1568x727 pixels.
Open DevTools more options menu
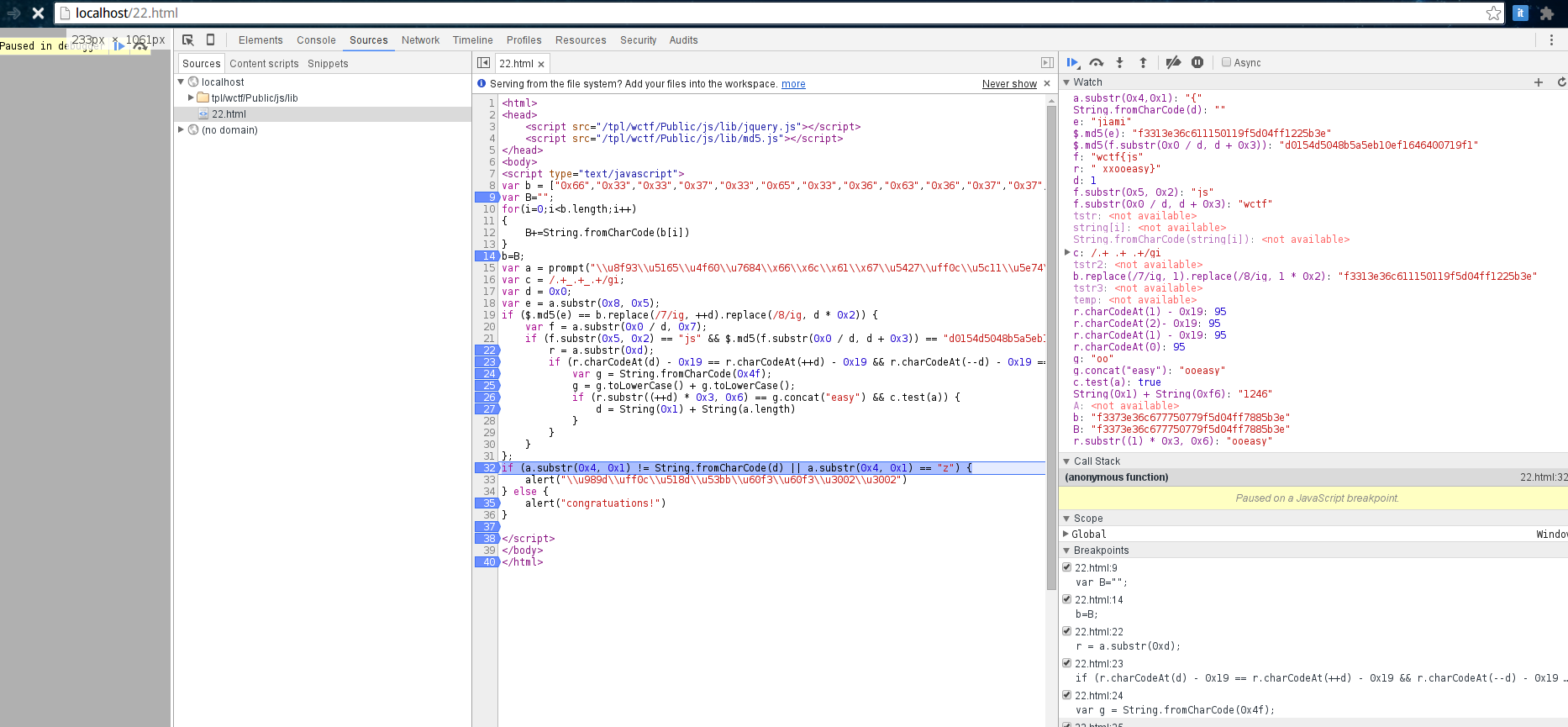[1551, 40]
